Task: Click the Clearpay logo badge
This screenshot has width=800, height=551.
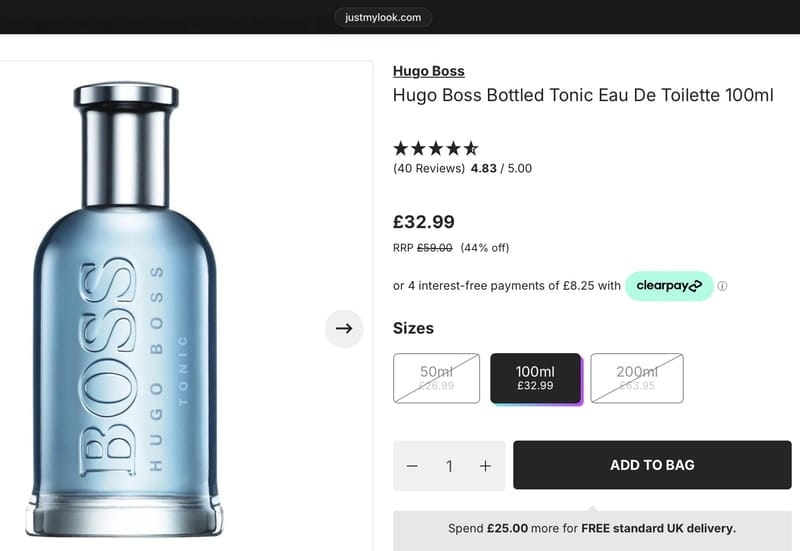Action: 669,286
